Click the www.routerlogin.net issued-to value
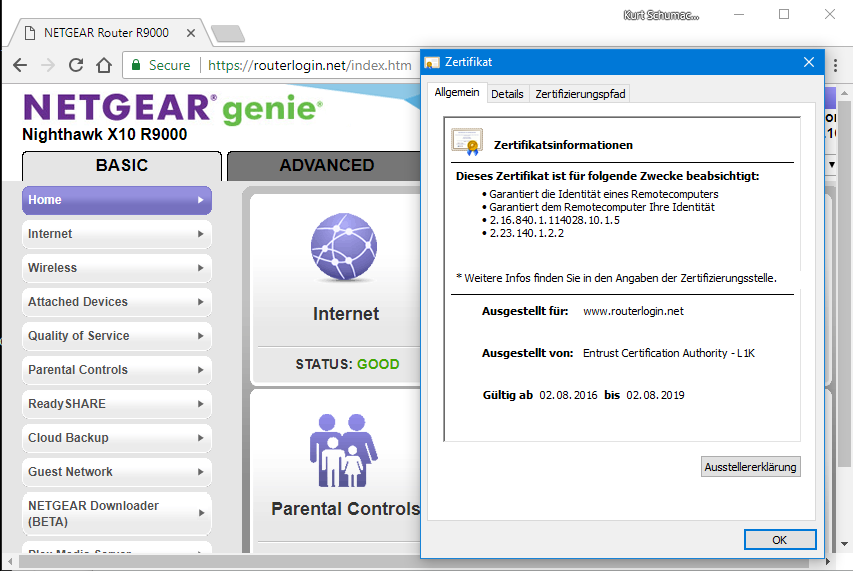853x571 pixels. (x=633, y=312)
